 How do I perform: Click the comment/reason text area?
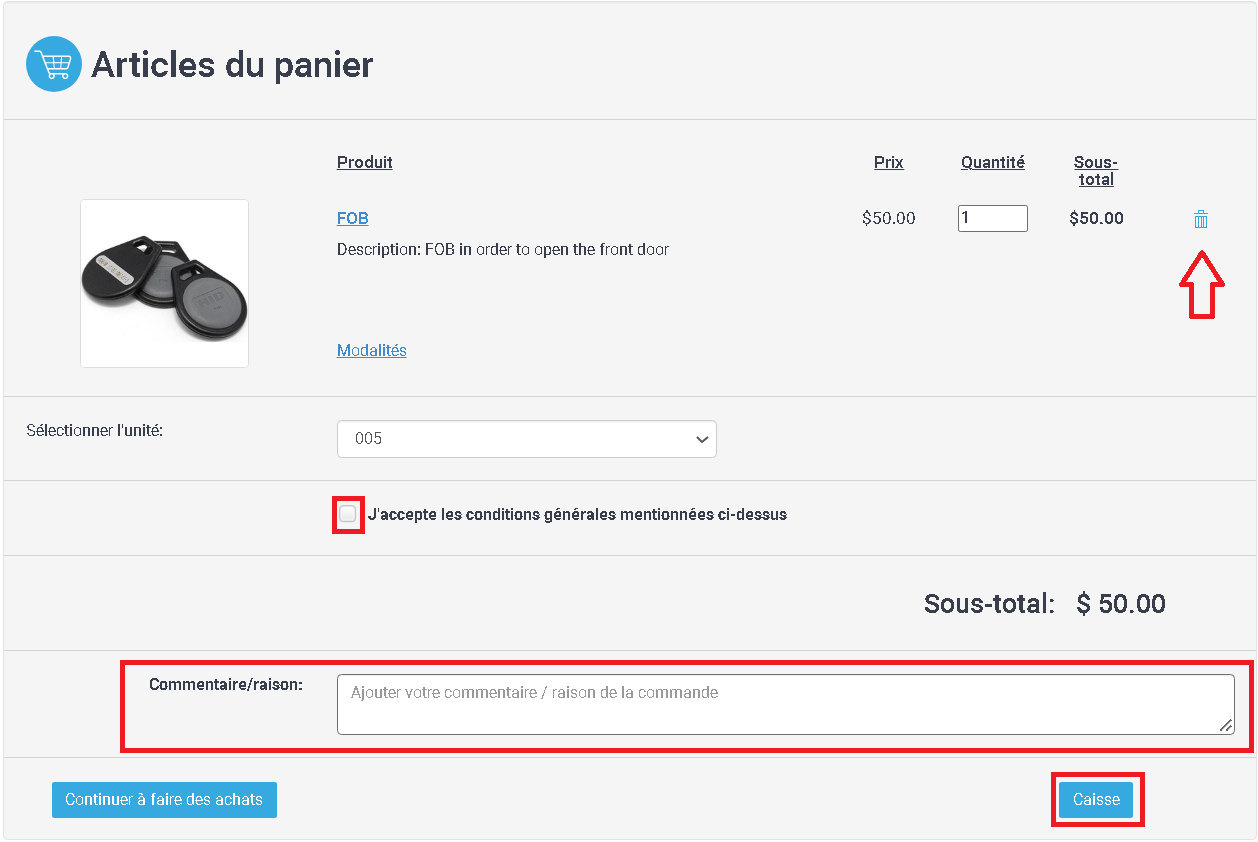click(x=786, y=704)
